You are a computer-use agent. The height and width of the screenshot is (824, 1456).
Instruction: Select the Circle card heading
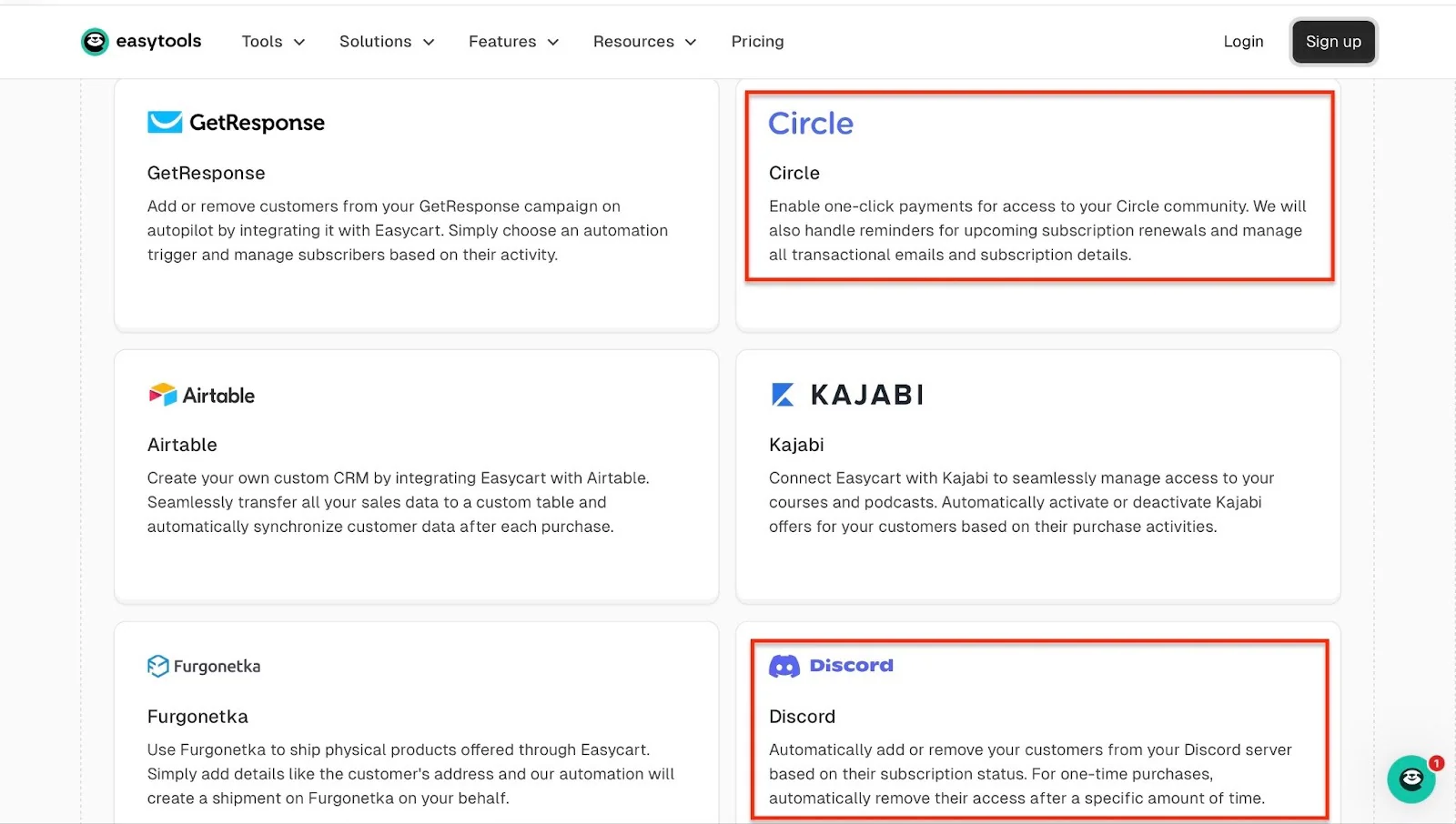794,173
